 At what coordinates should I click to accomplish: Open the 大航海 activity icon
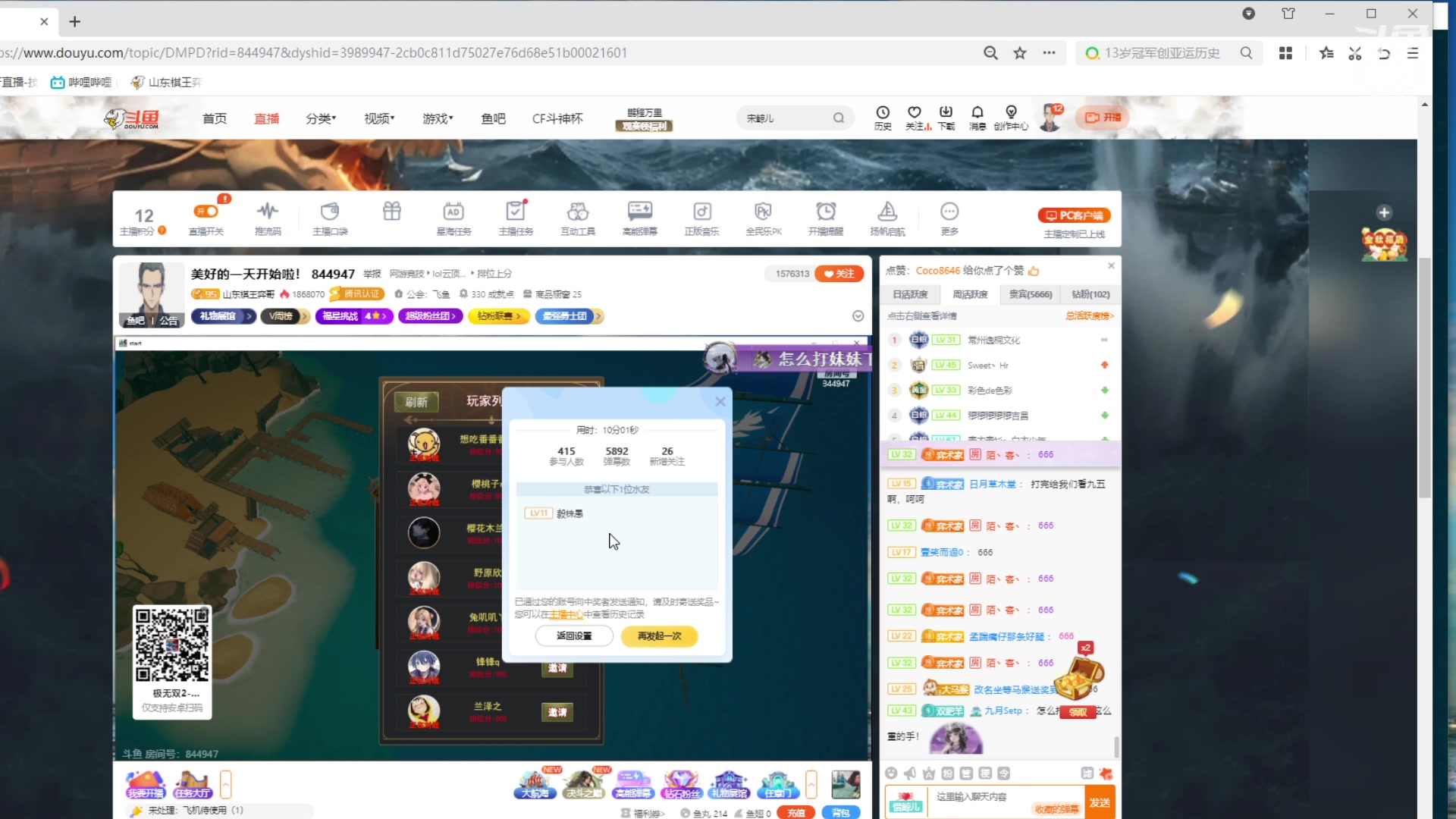pyautogui.click(x=535, y=784)
